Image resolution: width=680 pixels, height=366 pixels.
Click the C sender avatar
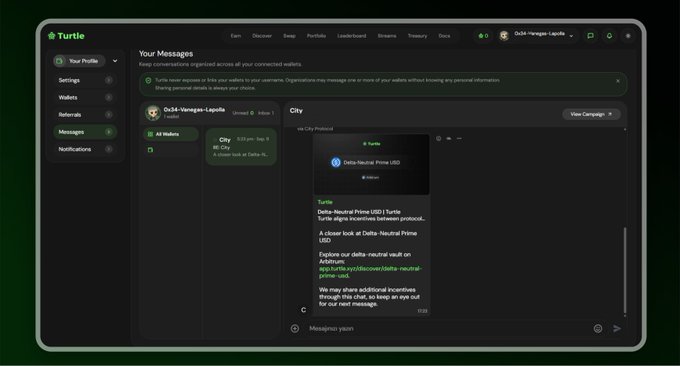[x=304, y=310]
